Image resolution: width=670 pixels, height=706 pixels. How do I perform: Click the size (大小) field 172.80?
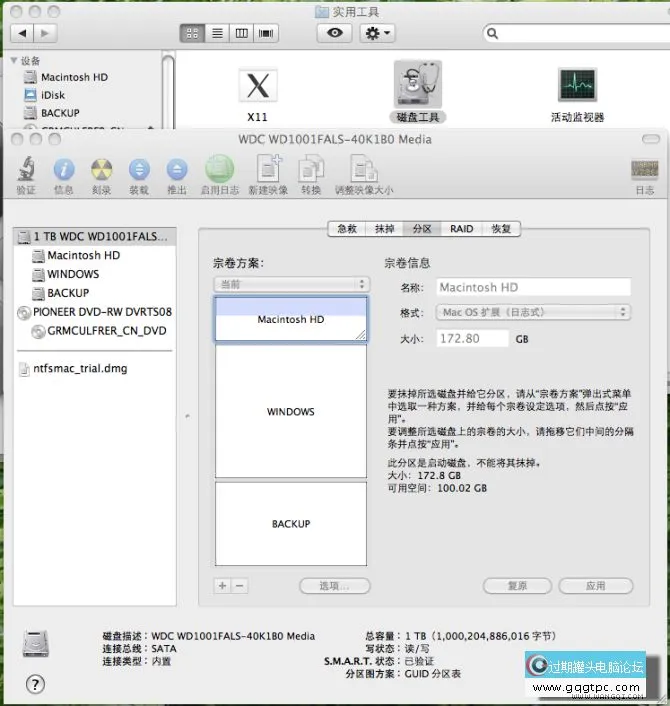click(x=472, y=339)
